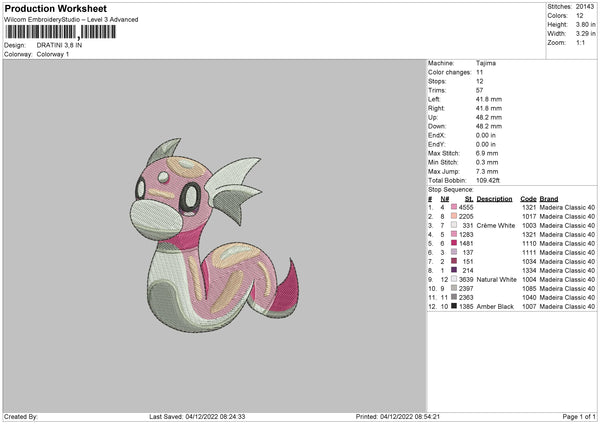Click the Description column header
The height and width of the screenshot is (424, 600).
pos(494,199)
